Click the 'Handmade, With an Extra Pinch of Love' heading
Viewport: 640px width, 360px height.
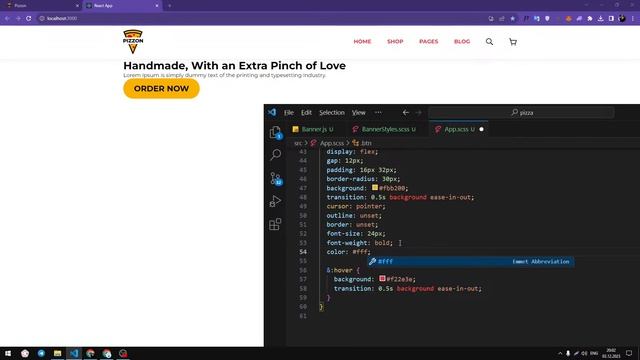tap(234, 66)
